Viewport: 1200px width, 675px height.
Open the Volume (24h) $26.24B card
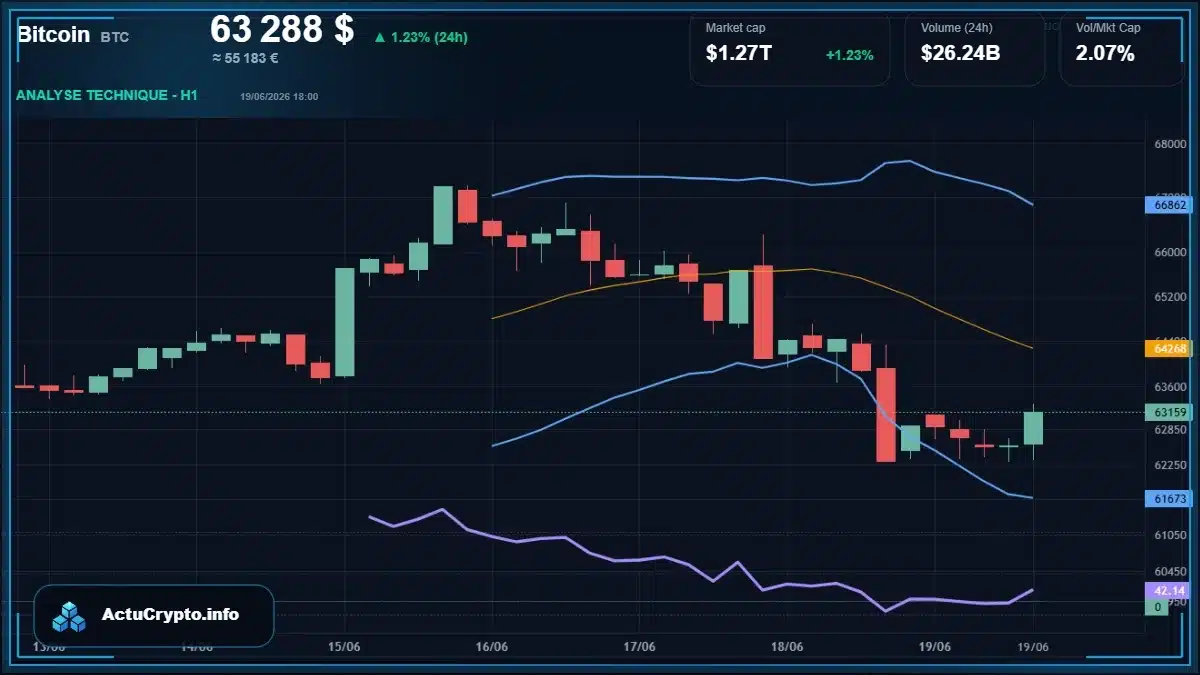[974, 48]
